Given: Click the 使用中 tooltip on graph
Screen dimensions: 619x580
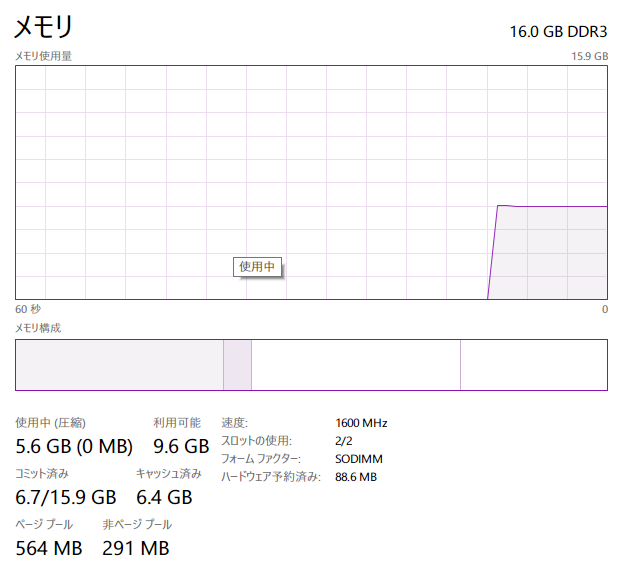Looking at the screenshot, I should point(257,267).
